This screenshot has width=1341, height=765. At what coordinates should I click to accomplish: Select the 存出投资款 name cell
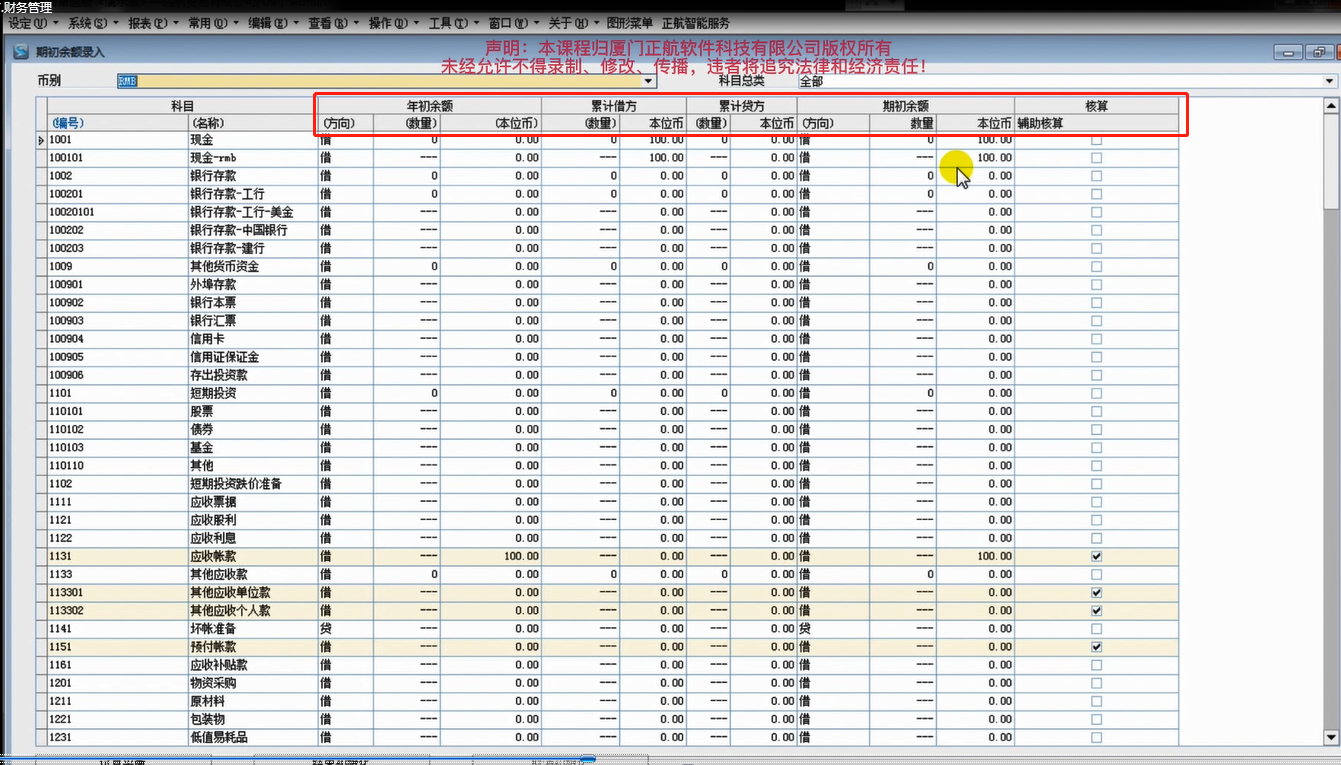pyautogui.click(x=253, y=375)
